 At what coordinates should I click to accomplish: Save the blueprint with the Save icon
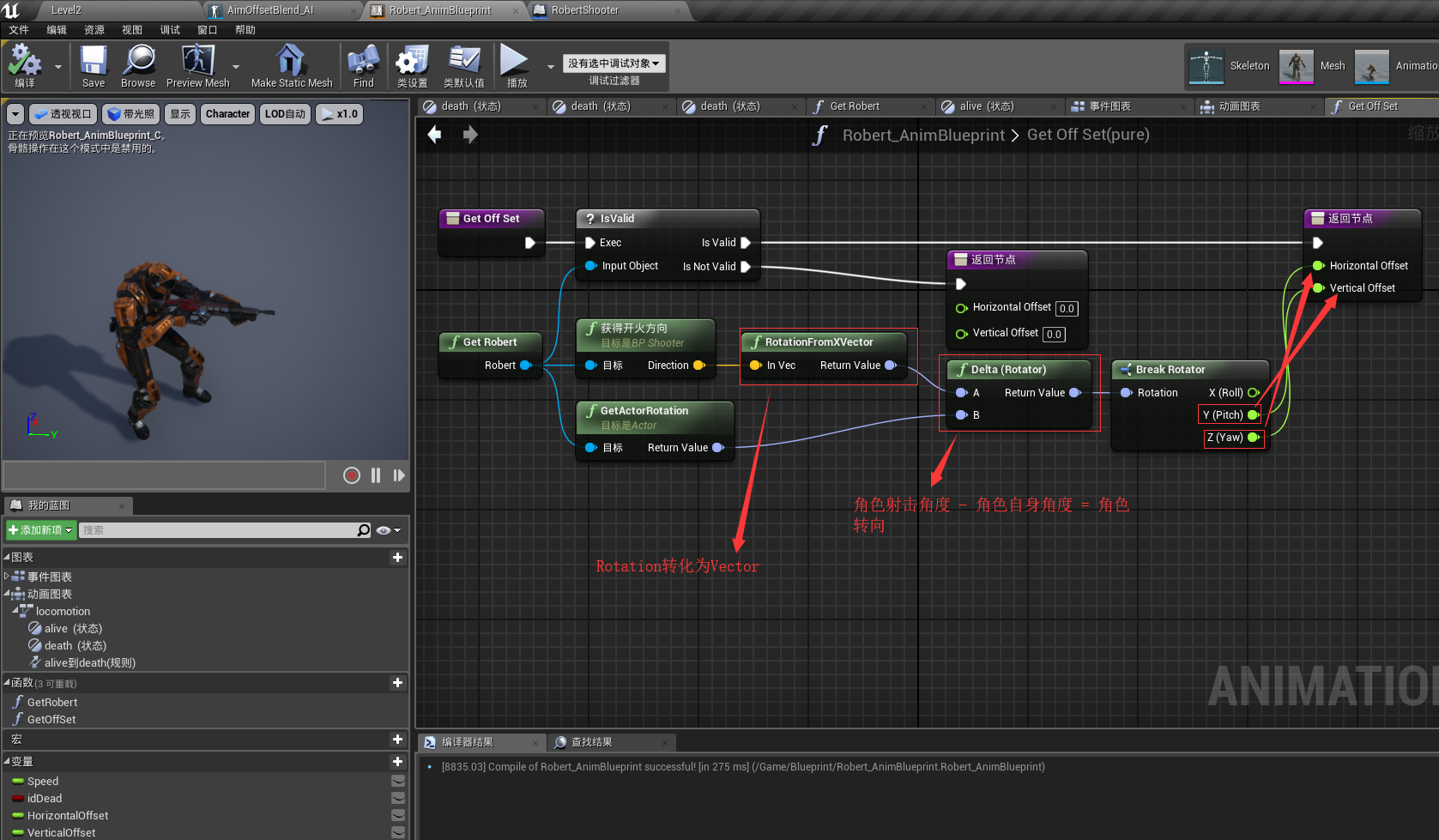tap(94, 66)
